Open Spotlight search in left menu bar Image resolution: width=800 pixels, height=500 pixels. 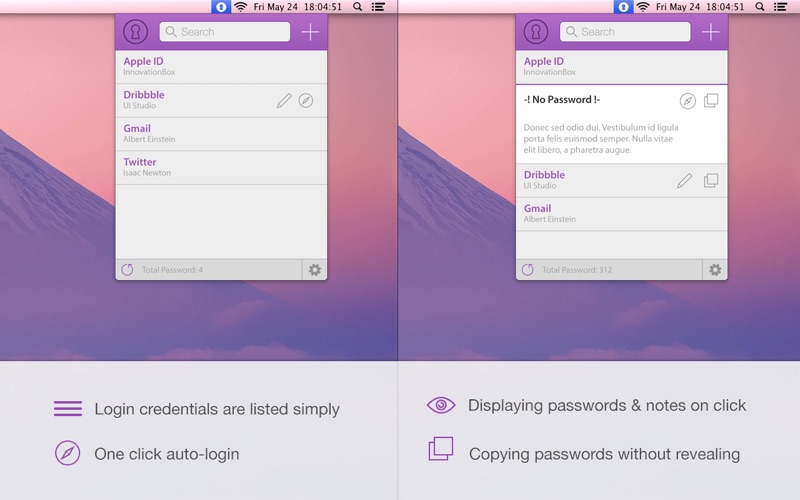pyautogui.click(x=358, y=7)
